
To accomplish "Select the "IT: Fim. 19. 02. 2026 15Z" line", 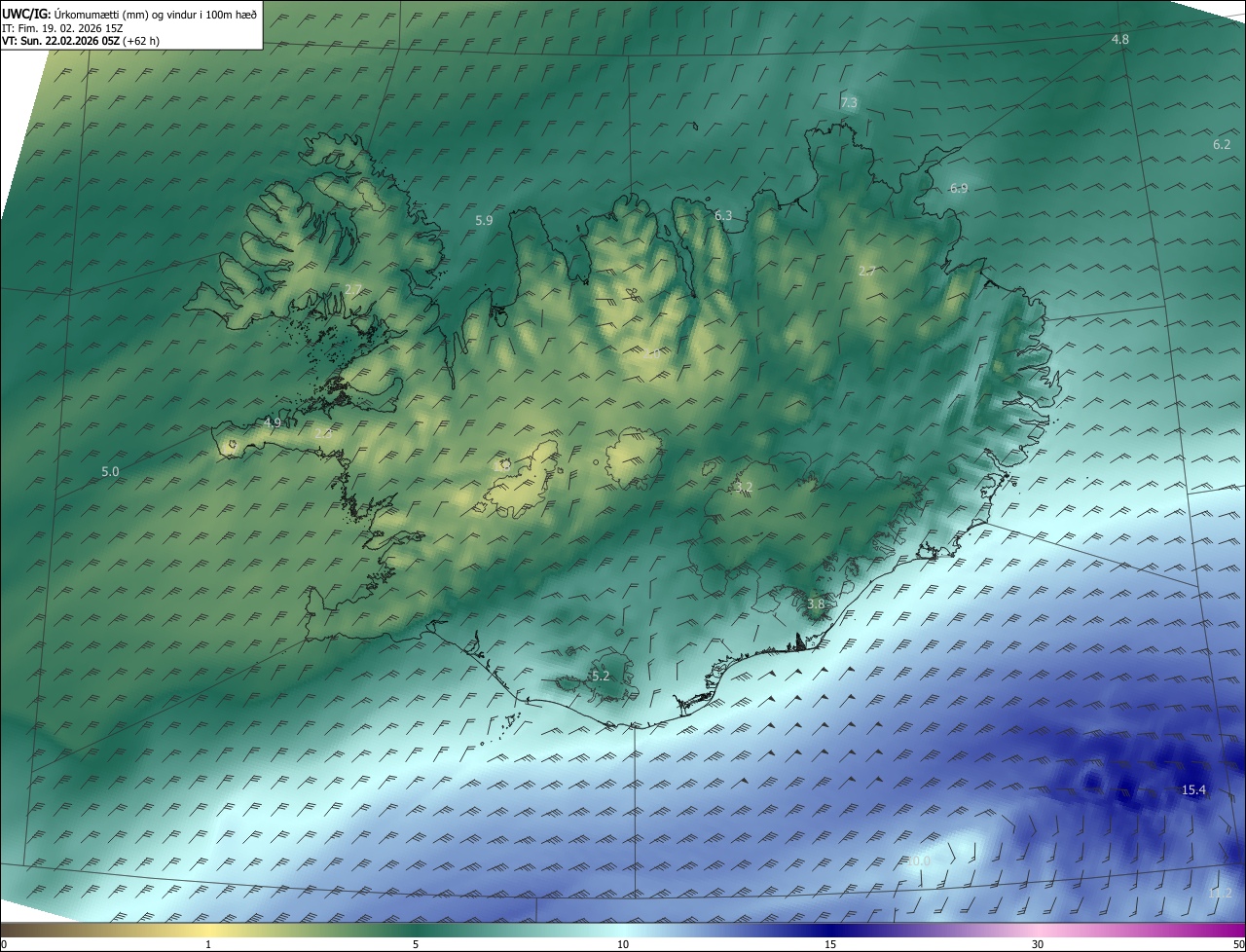I will [x=61, y=27].
